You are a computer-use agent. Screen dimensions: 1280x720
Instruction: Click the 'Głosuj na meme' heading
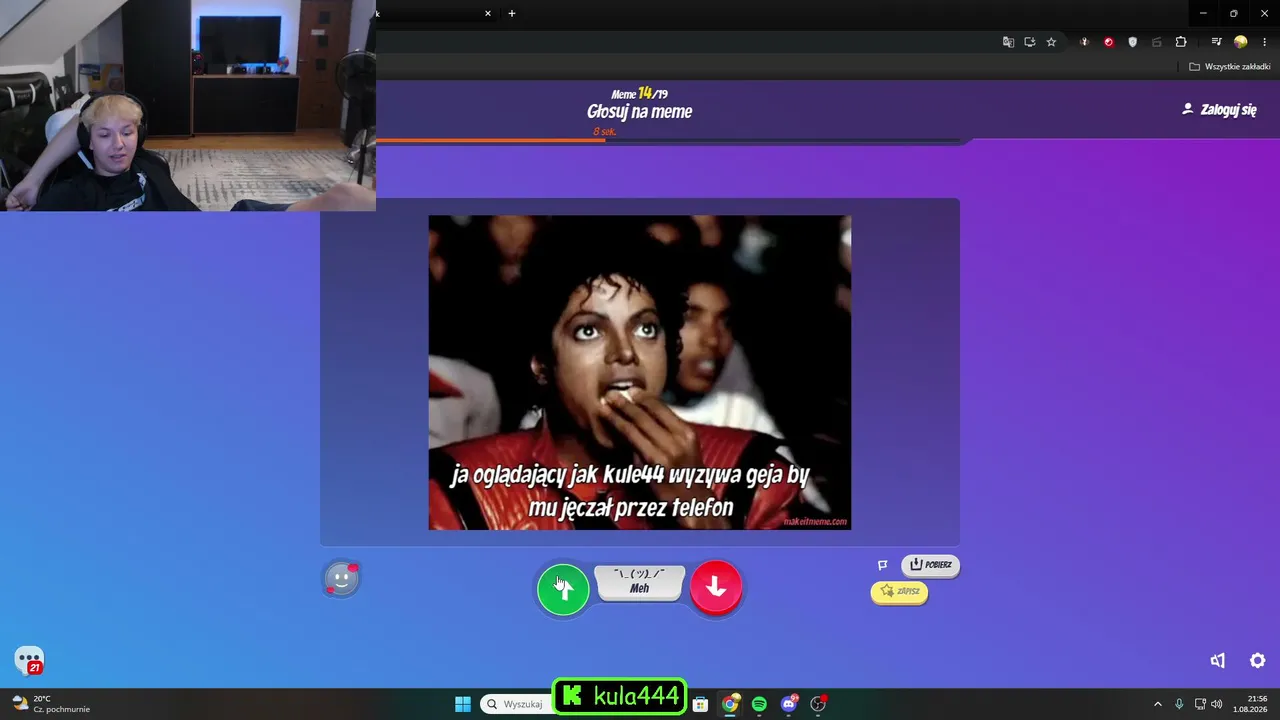point(640,112)
